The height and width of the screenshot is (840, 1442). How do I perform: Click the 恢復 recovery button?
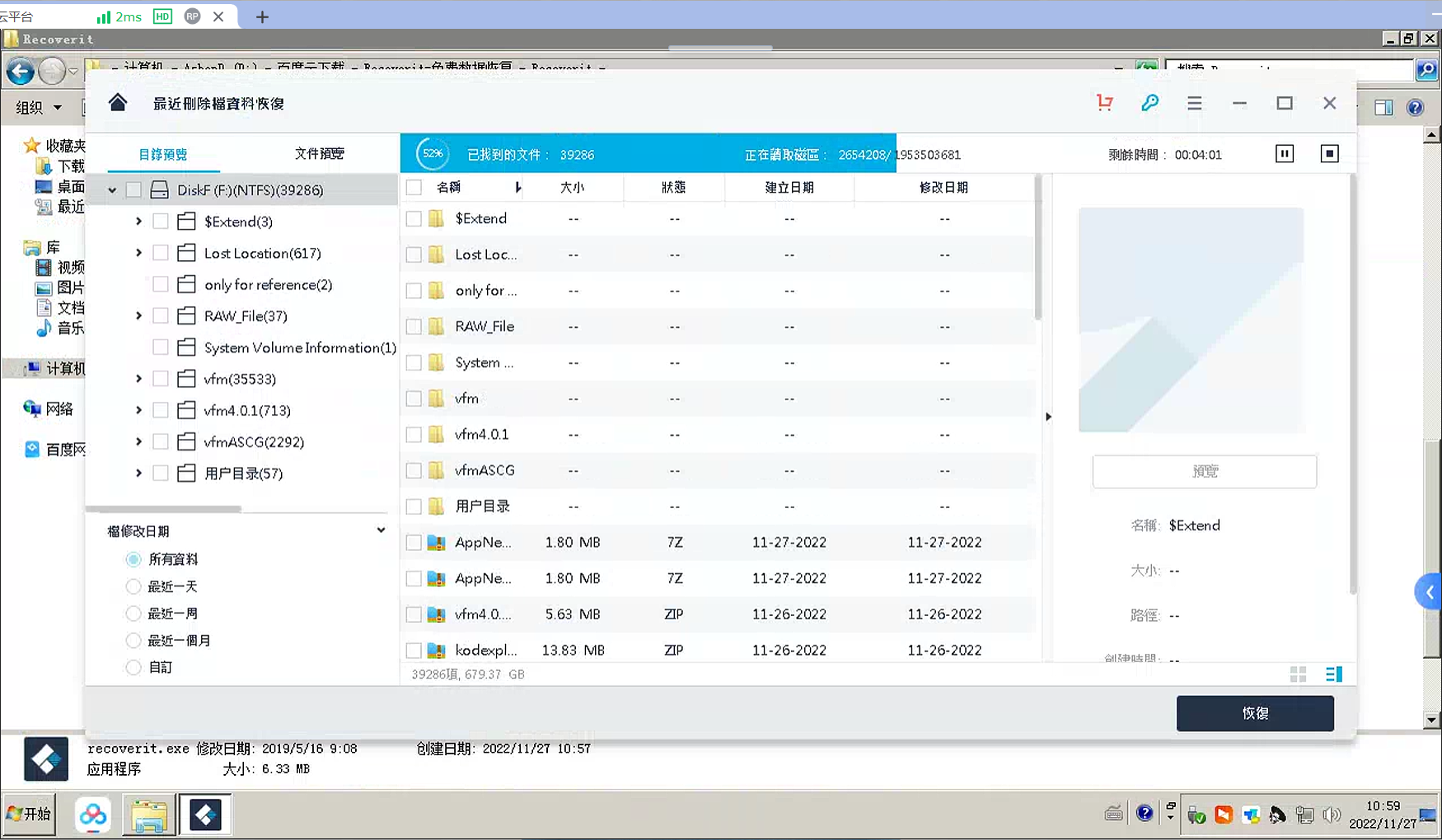[1255, 712]
